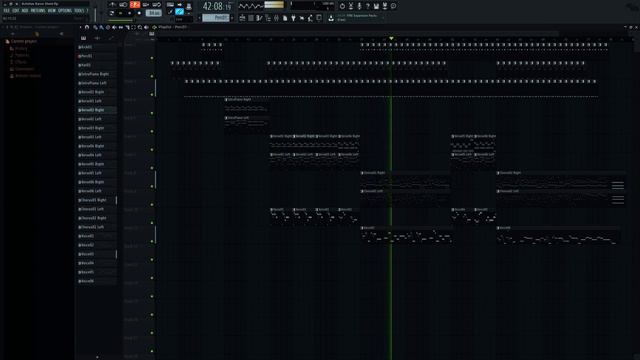This screenshot has width=640, height=360.
Task: Open the TOOLS menu
Action: [79, 11]
